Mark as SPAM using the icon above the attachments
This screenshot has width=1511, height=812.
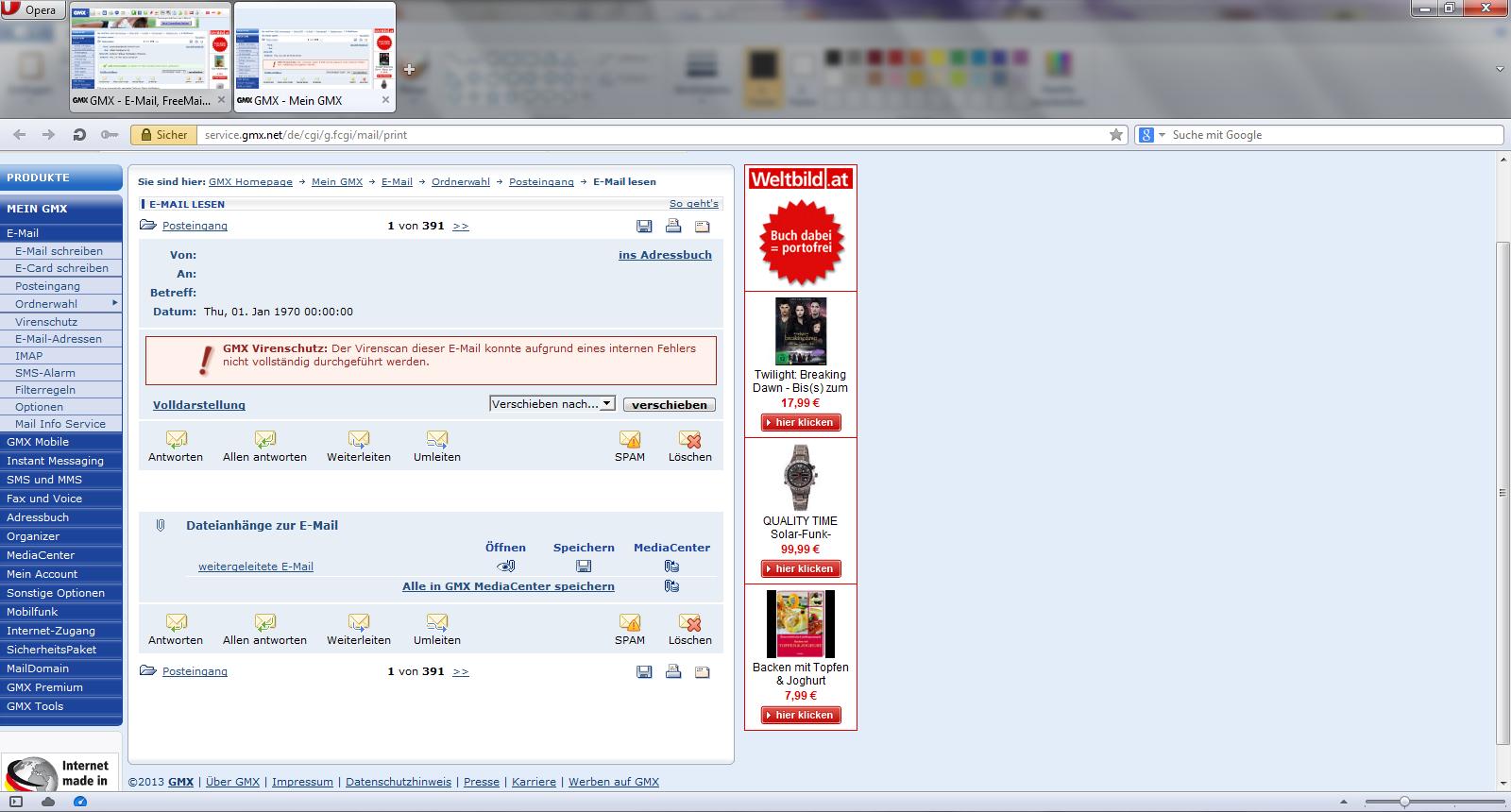point(630,439)
